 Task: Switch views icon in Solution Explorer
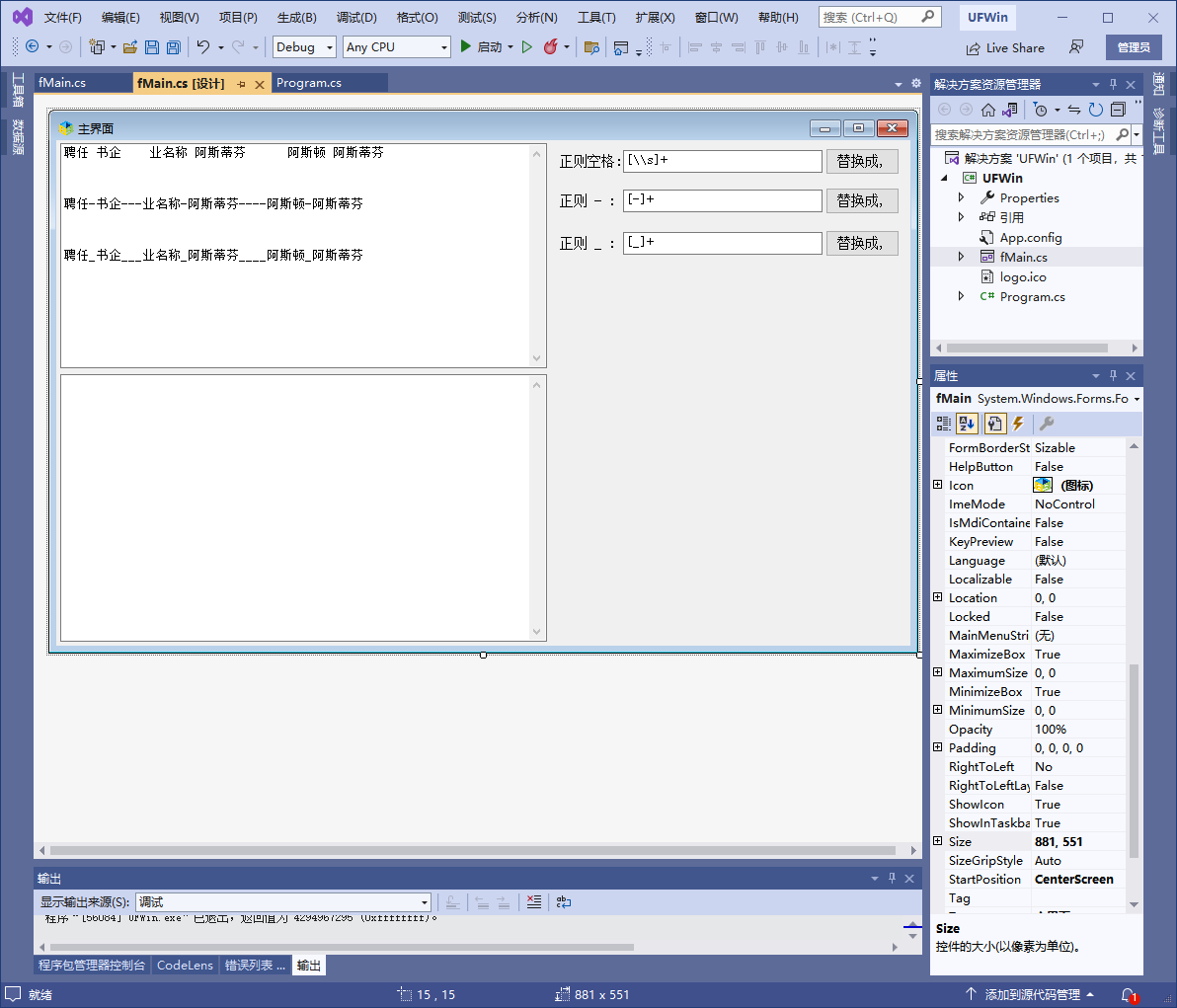point(1009,110)
